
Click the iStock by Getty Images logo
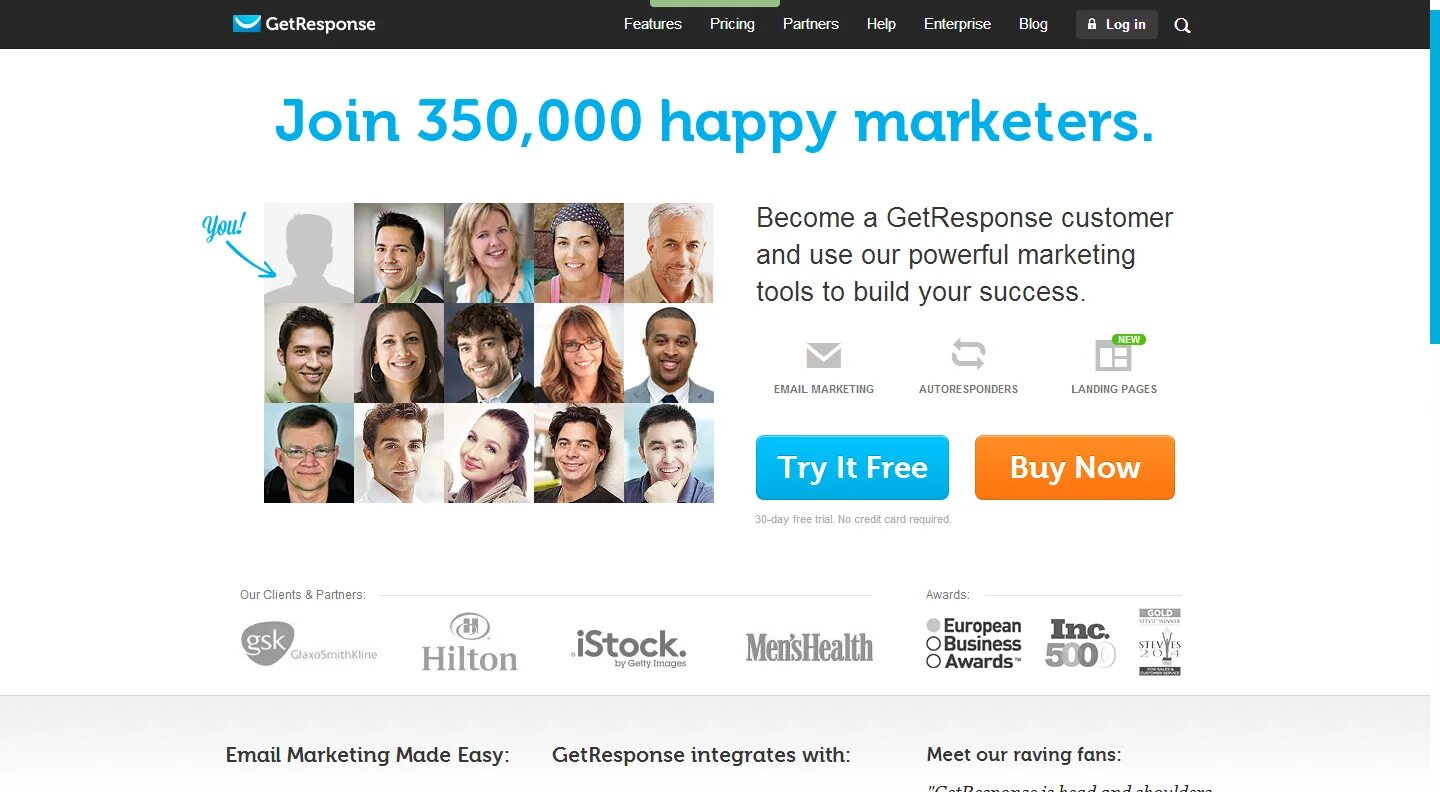tap(629, 648)
